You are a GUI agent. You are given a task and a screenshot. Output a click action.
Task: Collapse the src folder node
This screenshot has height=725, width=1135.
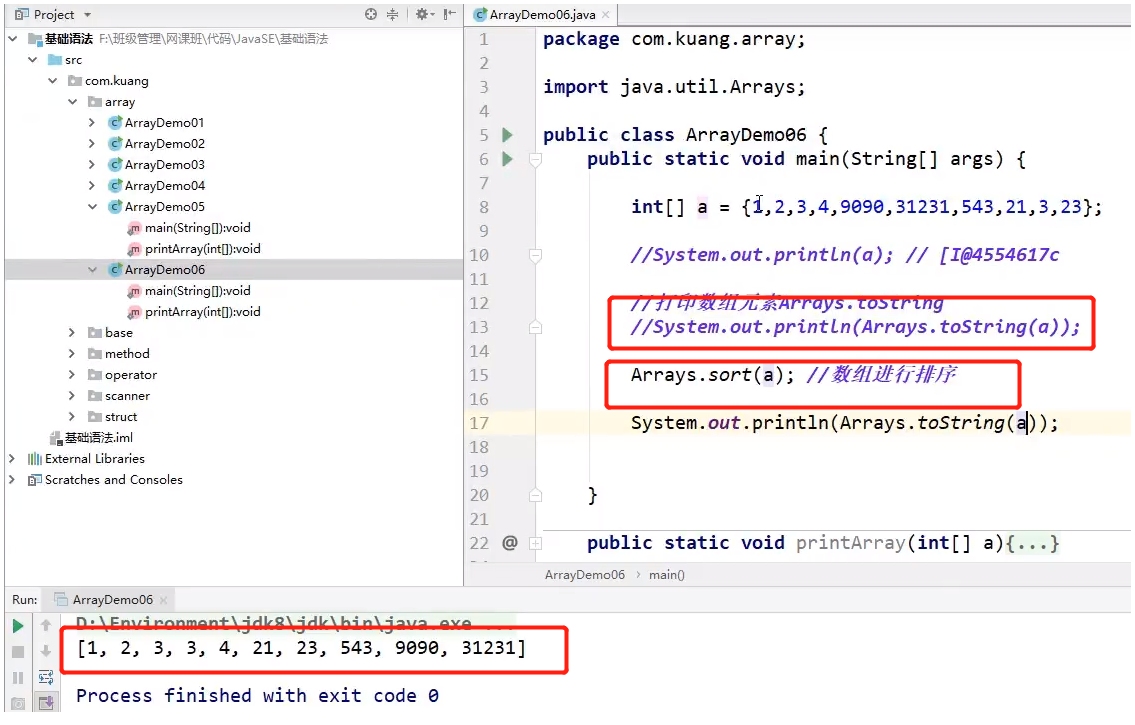point(33,59)
